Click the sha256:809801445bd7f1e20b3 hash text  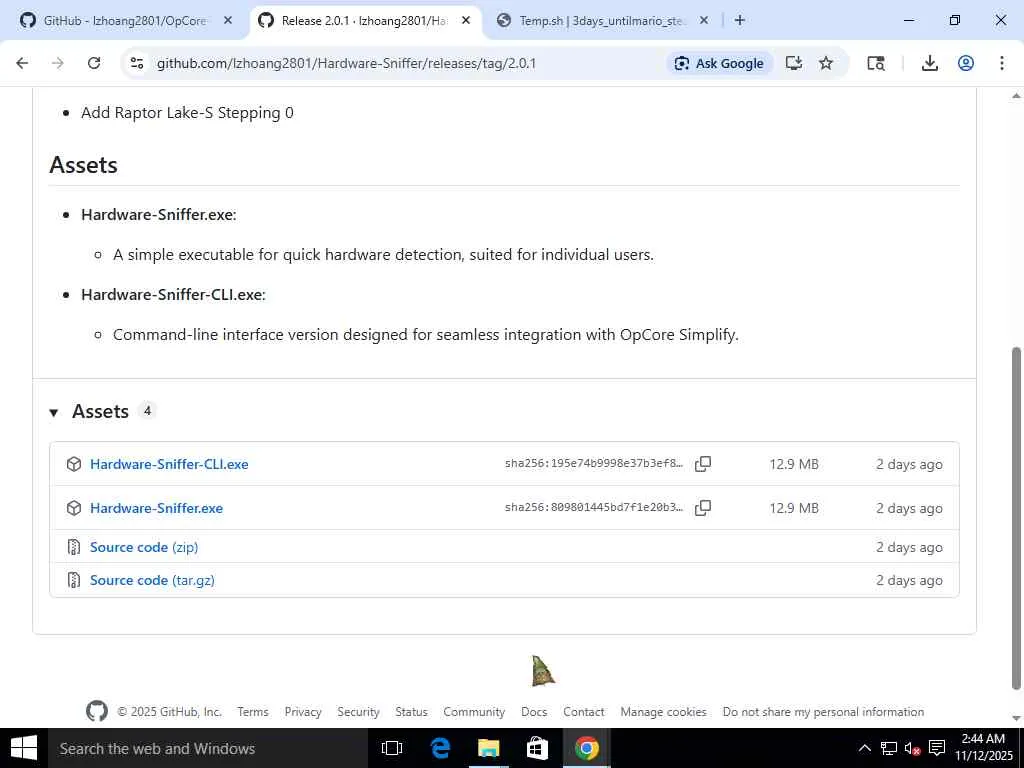(x=594, y=507)
